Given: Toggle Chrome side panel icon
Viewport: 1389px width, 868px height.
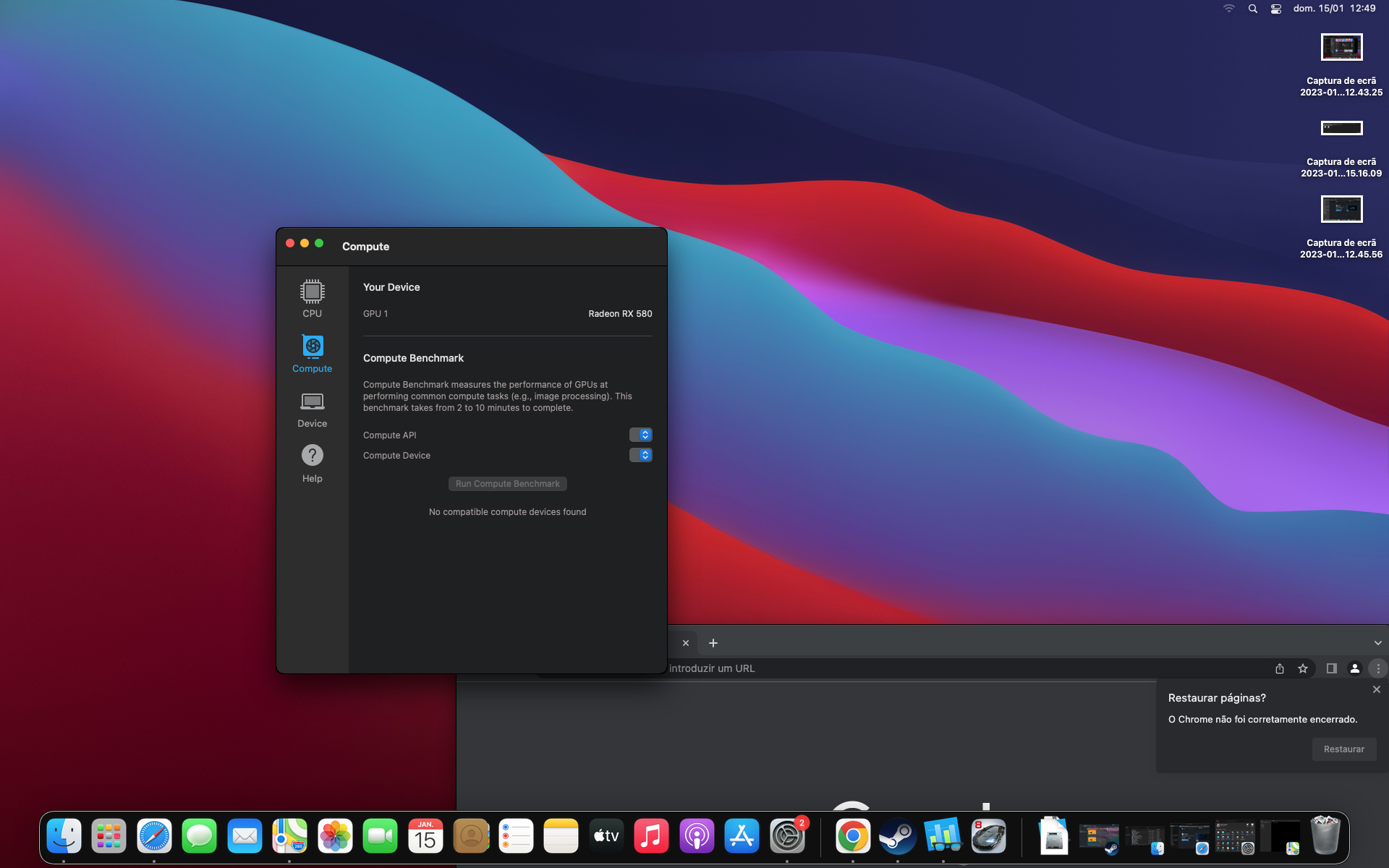Looking at the screenshot, I should 1331,668.
